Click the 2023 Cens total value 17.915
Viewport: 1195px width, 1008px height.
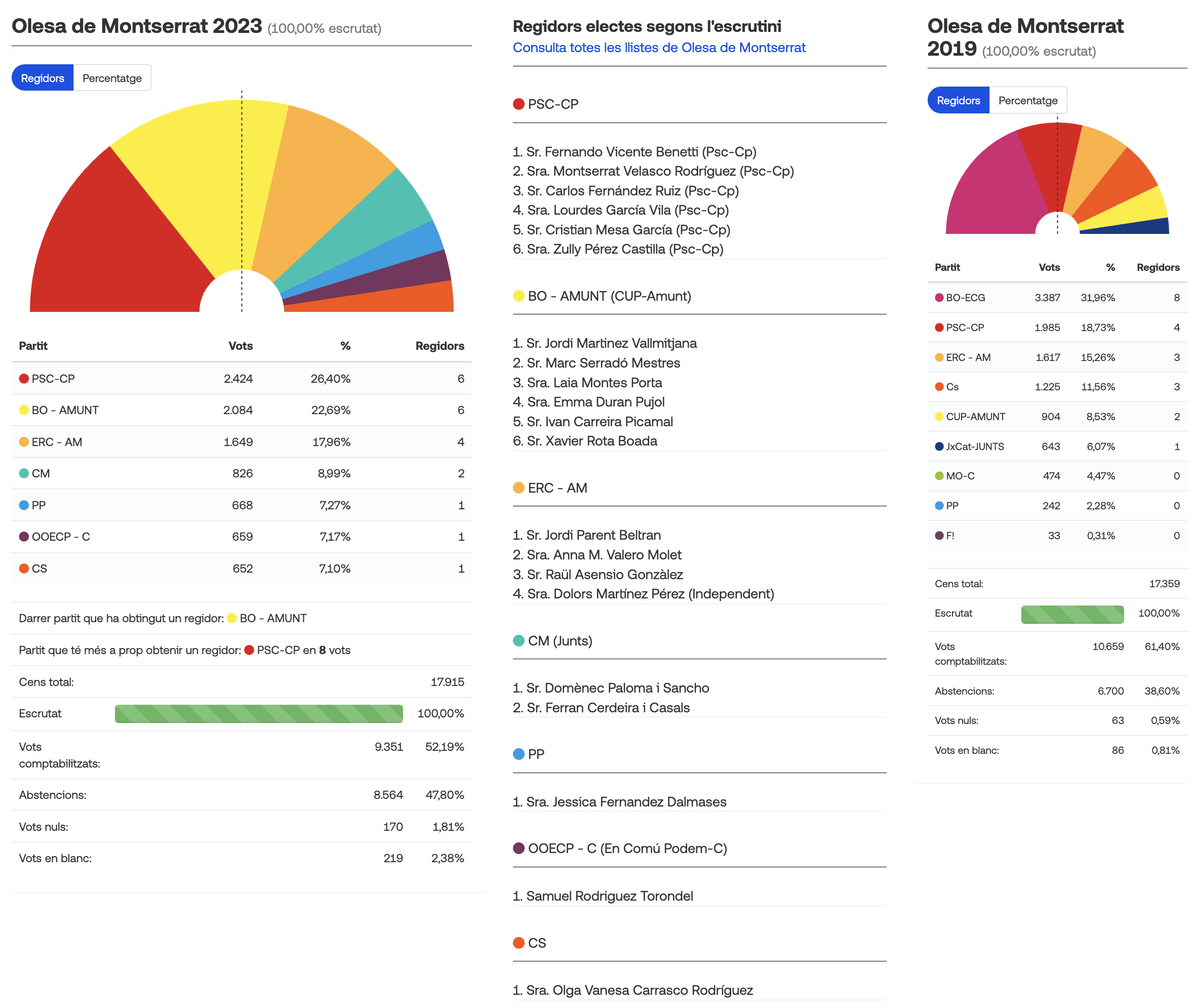click(447, 682)
